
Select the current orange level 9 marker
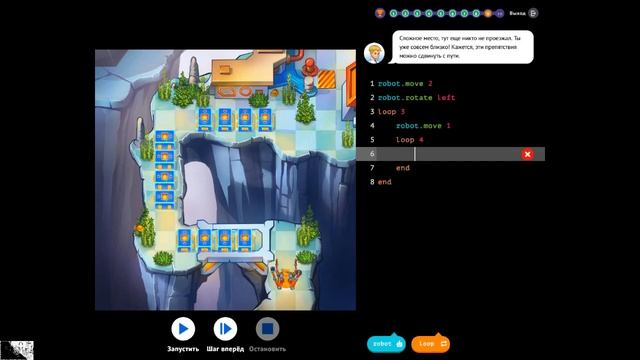488,13
